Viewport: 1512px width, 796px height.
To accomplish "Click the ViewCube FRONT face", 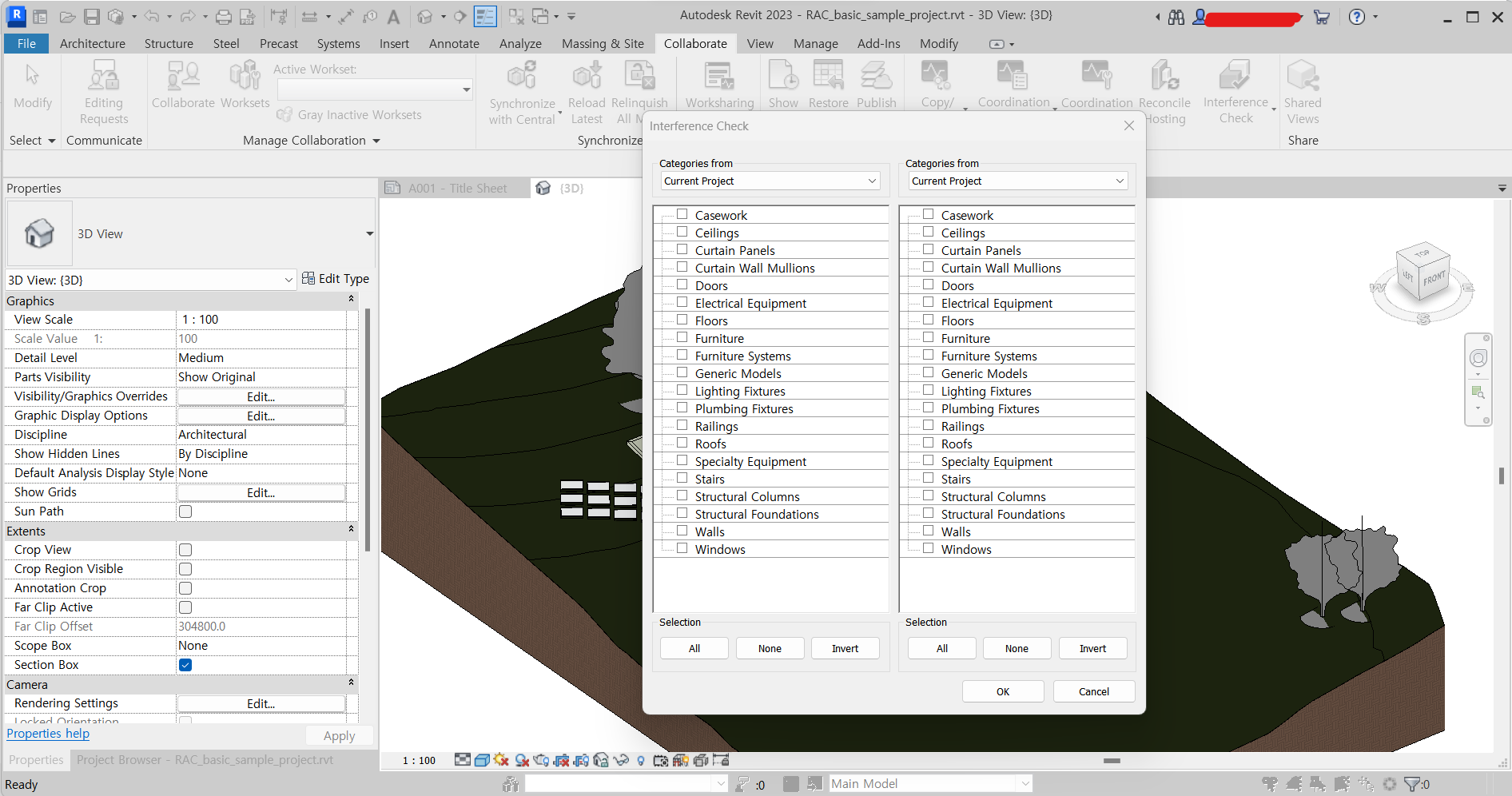I will pyautogui.click(x=1434, y=279).
